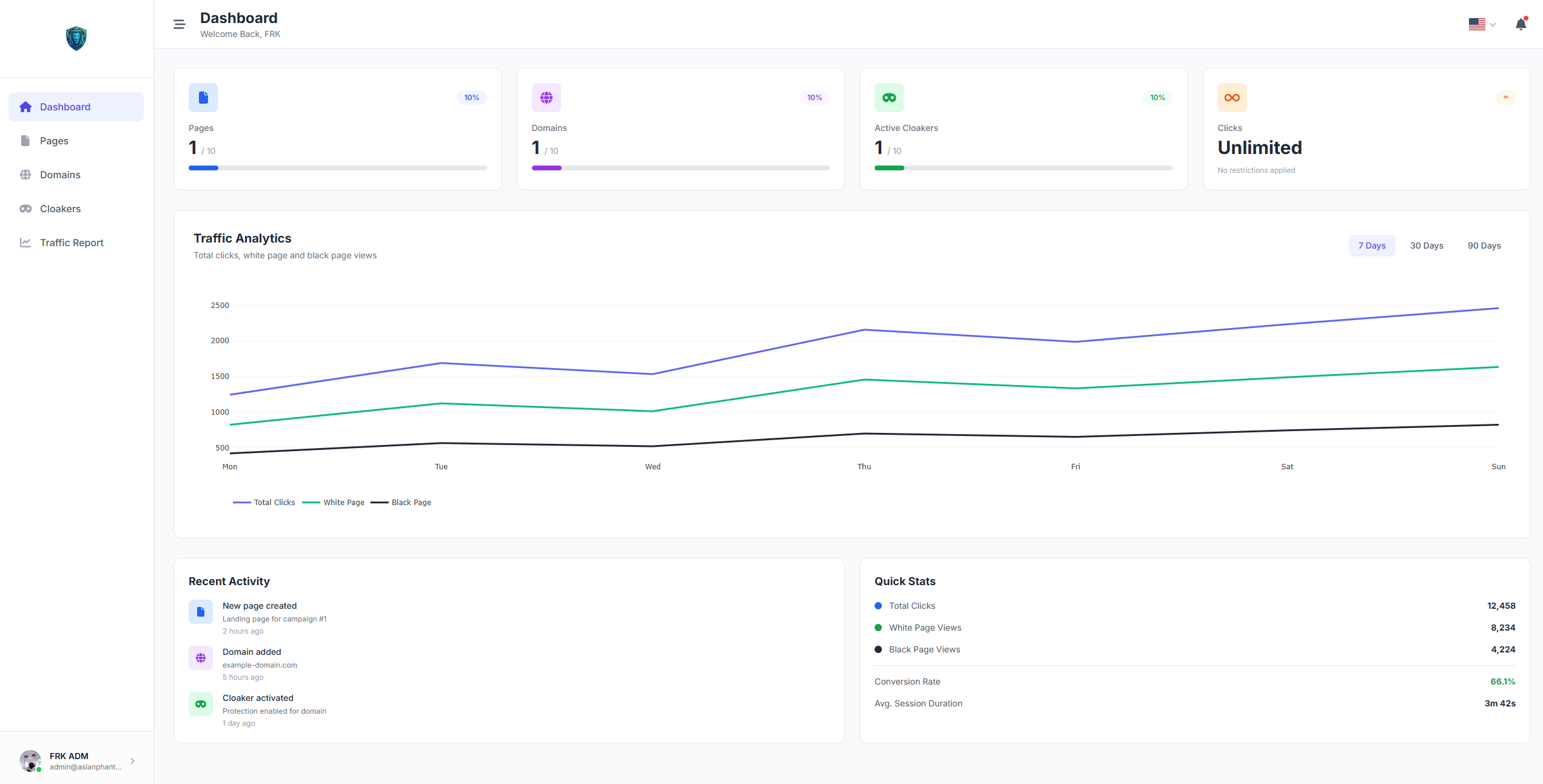
Task: Expand the FRK ADM user menu chevron
Action: click(x=132, y=761)
